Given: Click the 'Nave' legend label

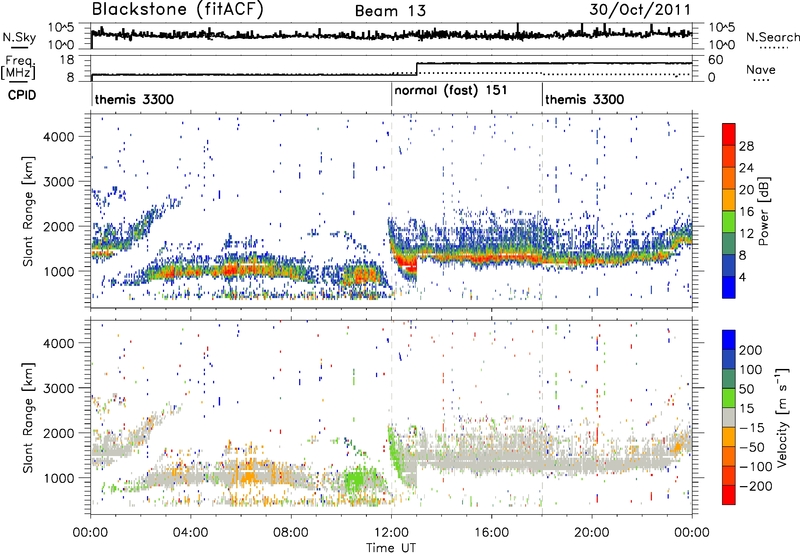Looking at the screenshot, I should 761,70.
